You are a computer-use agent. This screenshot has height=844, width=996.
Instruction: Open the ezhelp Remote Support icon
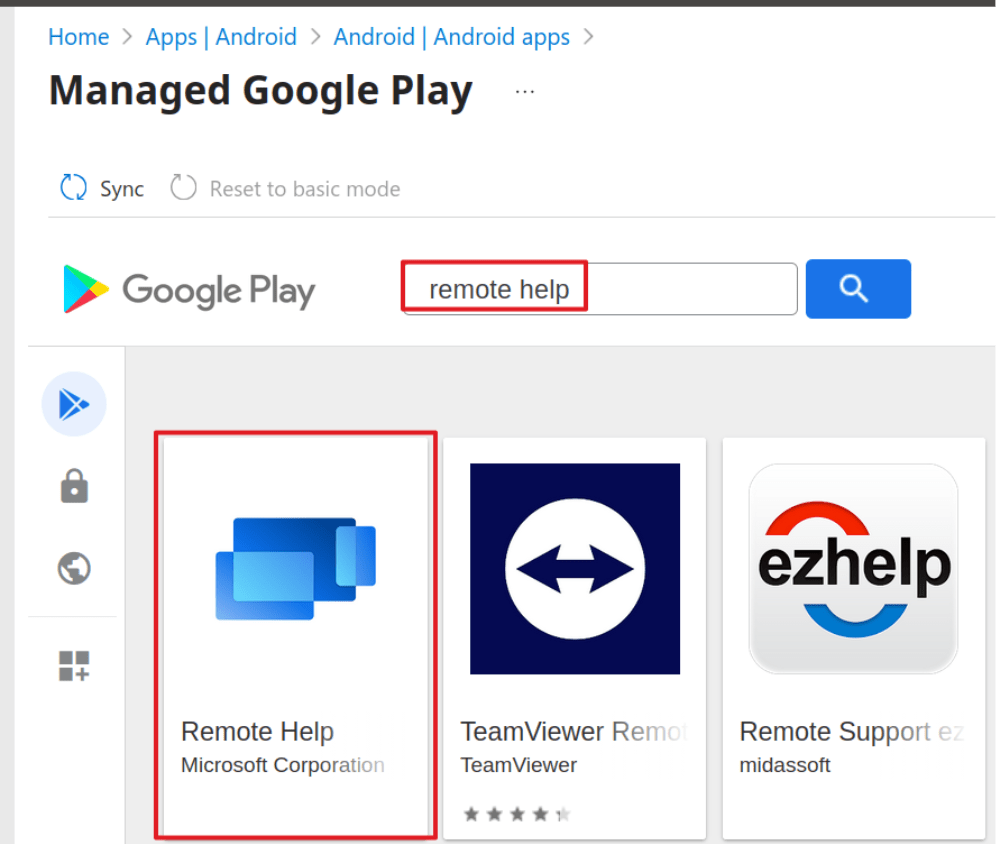(853, 567)
